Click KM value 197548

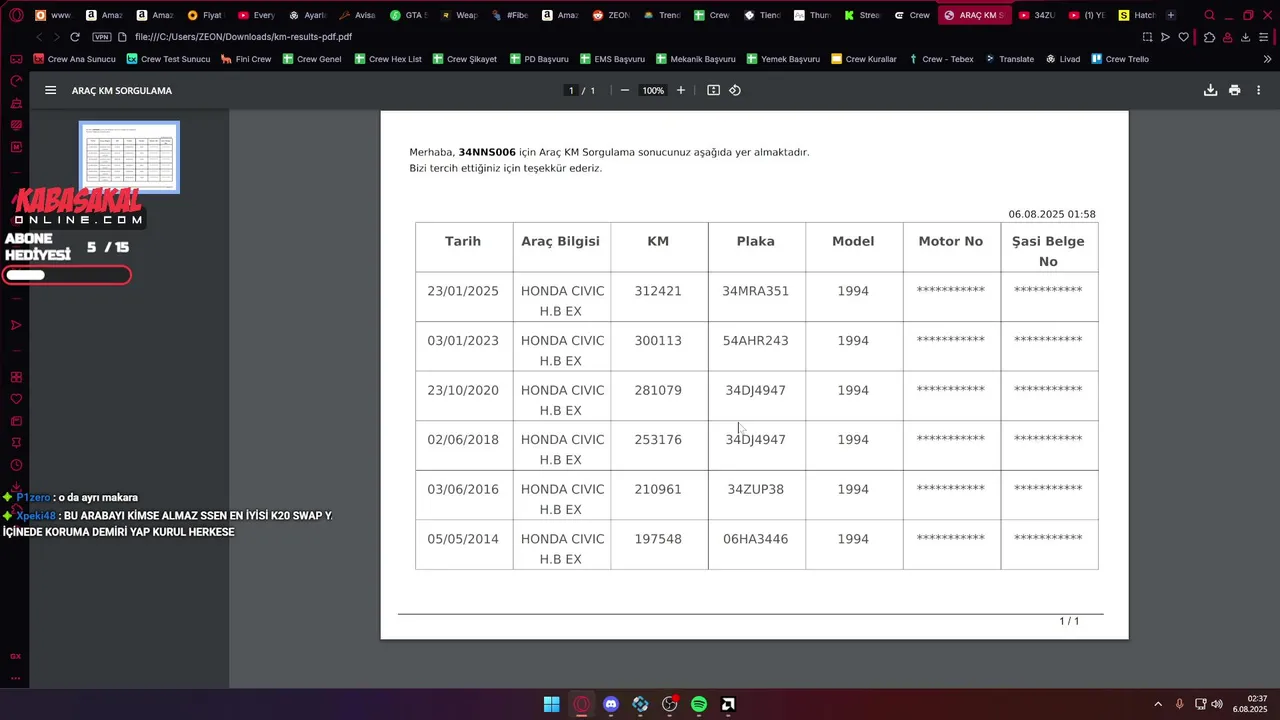tap(658, 539)
